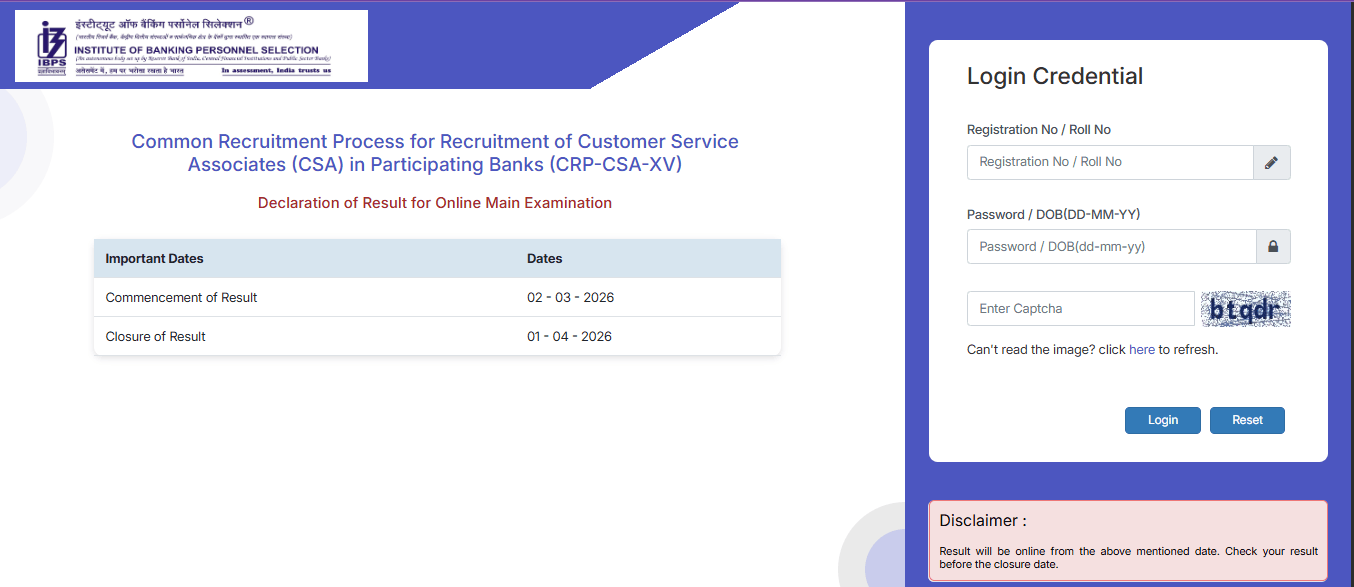Click the lock icon beside Password field
The image size is (1354, 587).
point(1271,246)
